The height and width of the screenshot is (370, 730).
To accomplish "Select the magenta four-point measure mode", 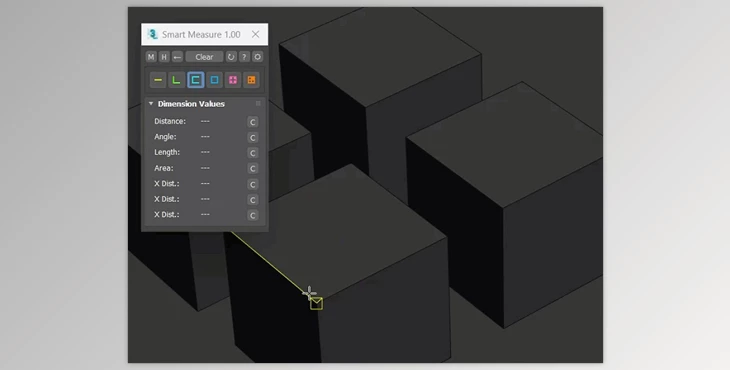I will click(x=233, y=80).
